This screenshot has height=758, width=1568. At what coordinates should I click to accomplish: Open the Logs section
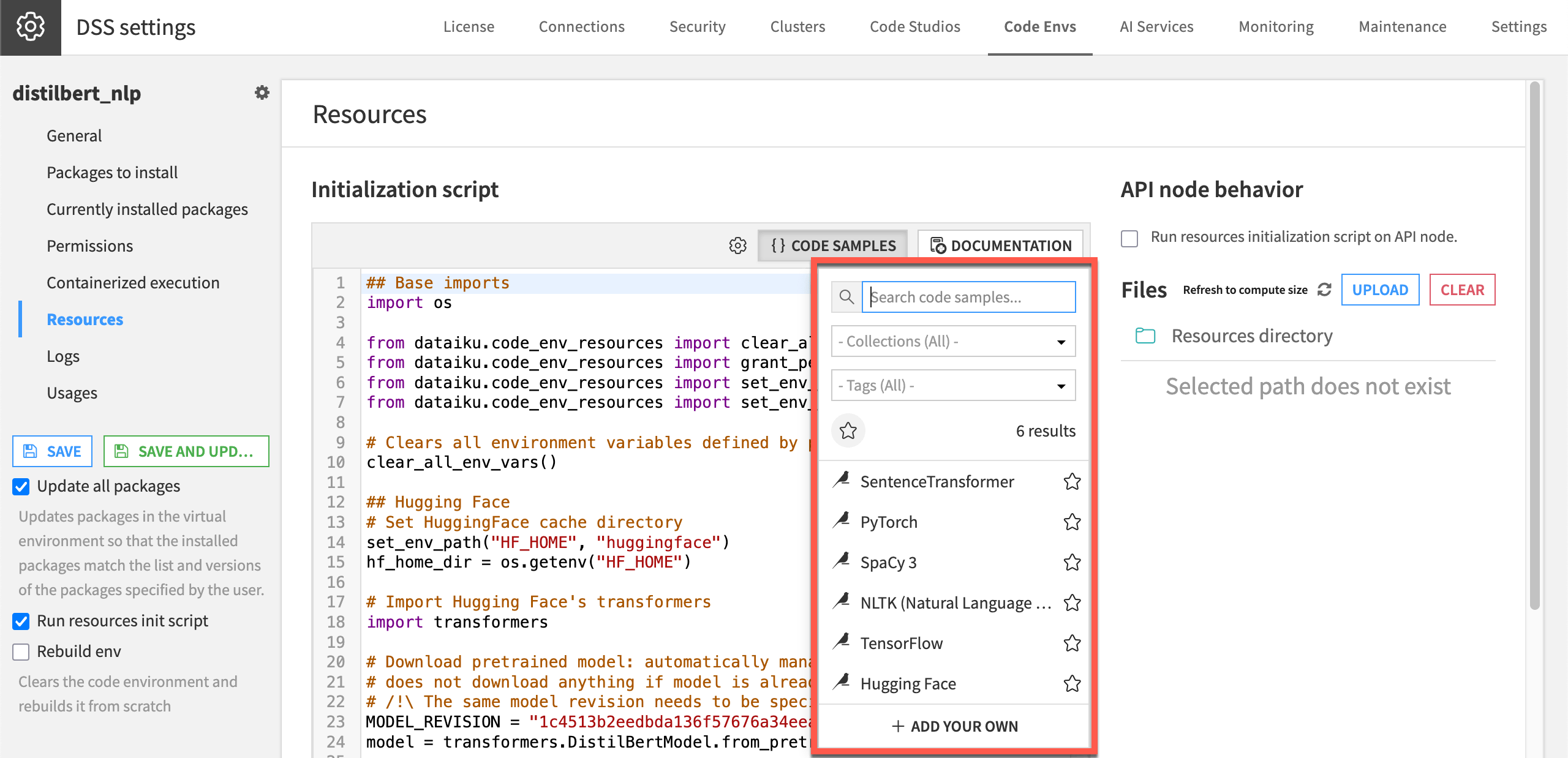click(x=63, y=356)
